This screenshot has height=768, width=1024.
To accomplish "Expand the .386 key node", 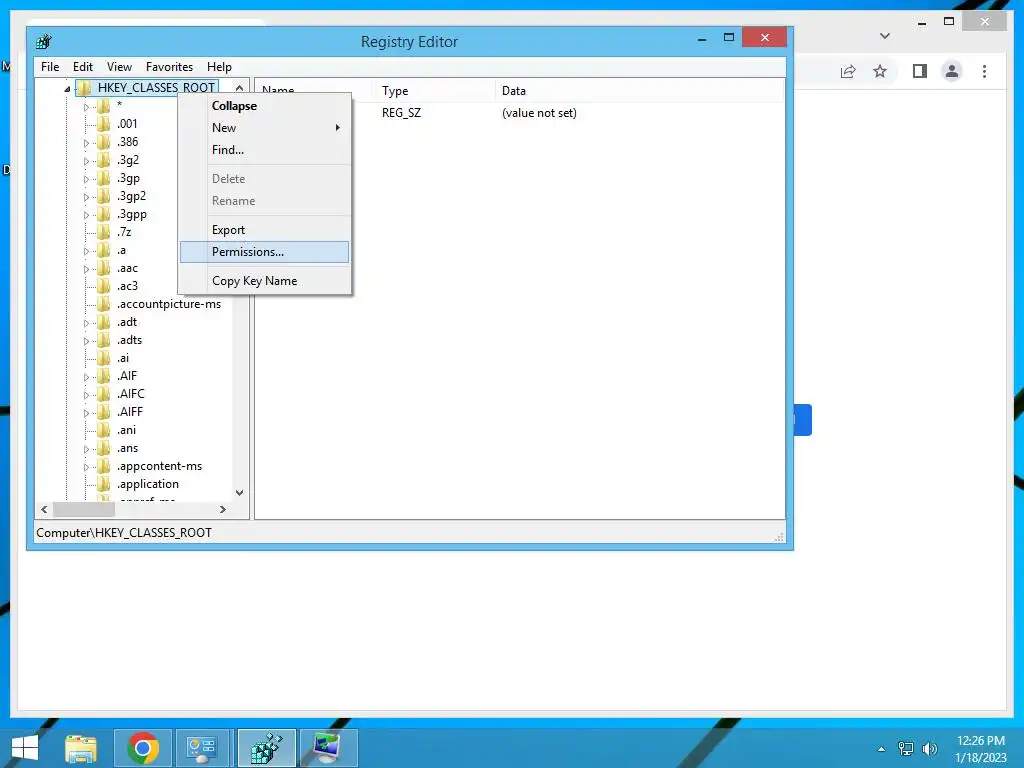I will tap(86, 142).
